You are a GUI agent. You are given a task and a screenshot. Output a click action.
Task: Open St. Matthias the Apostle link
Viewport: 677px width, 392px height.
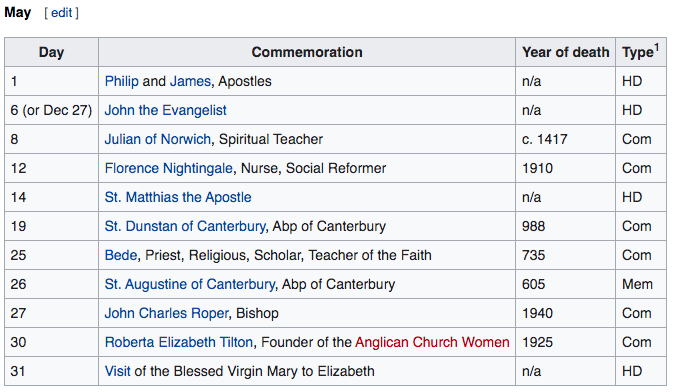coord(178,197)
